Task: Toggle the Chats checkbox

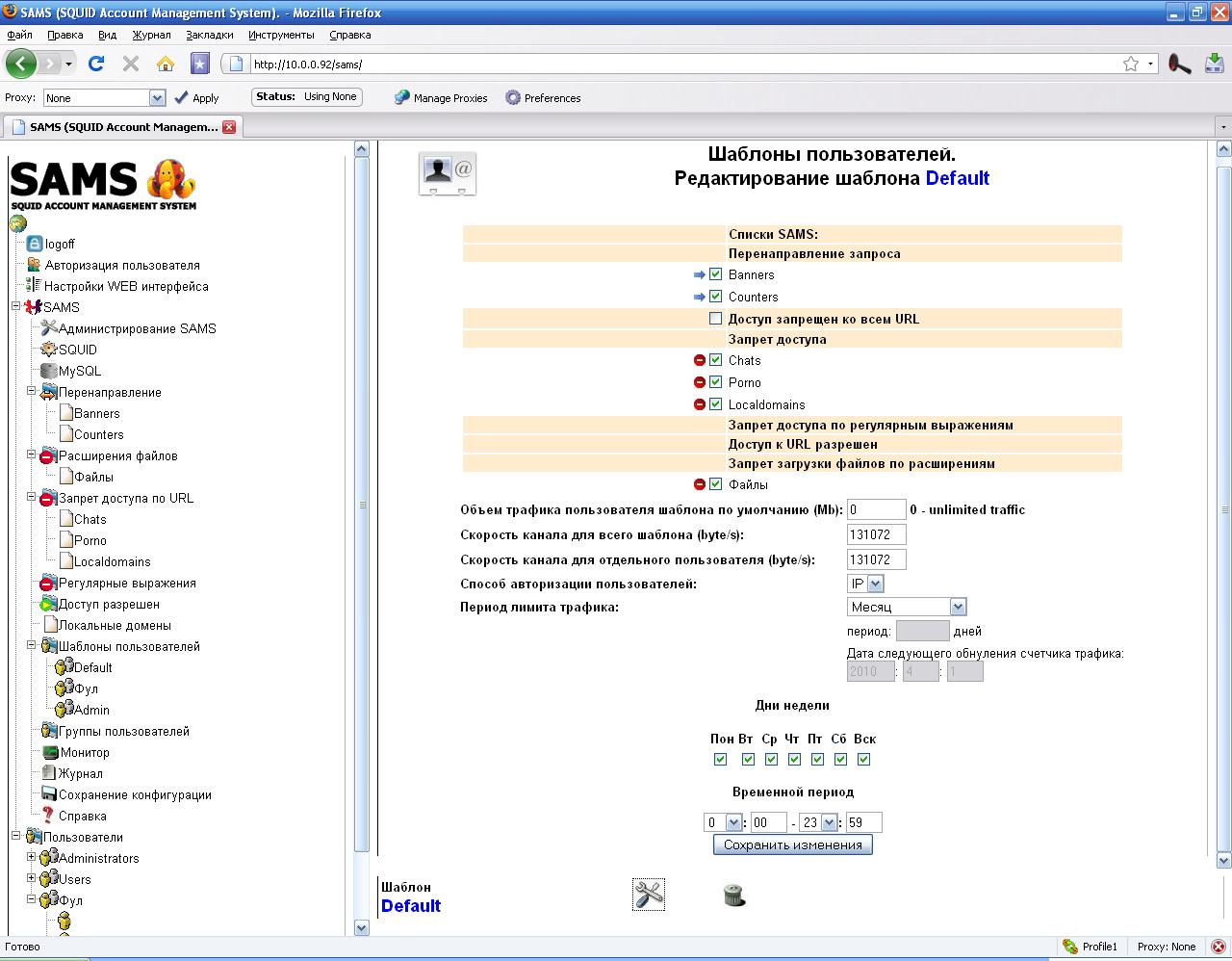Action: pyautogui.click(x=715, y=360)
